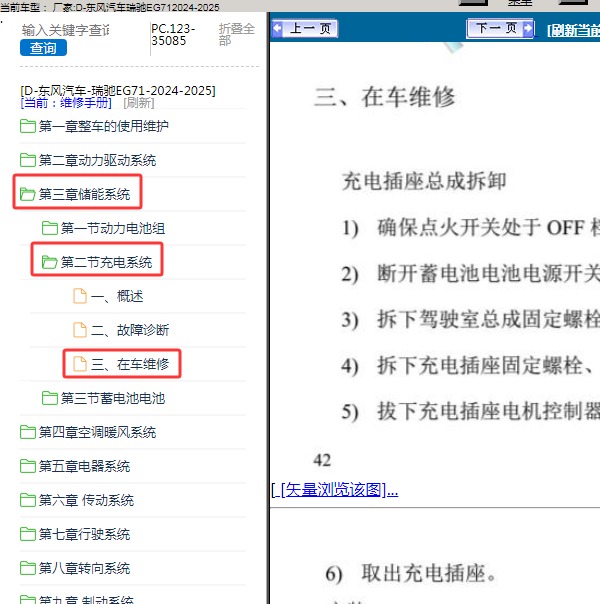
Task: Expand 第五章电器系统 folder
Action: click(84, 466)
